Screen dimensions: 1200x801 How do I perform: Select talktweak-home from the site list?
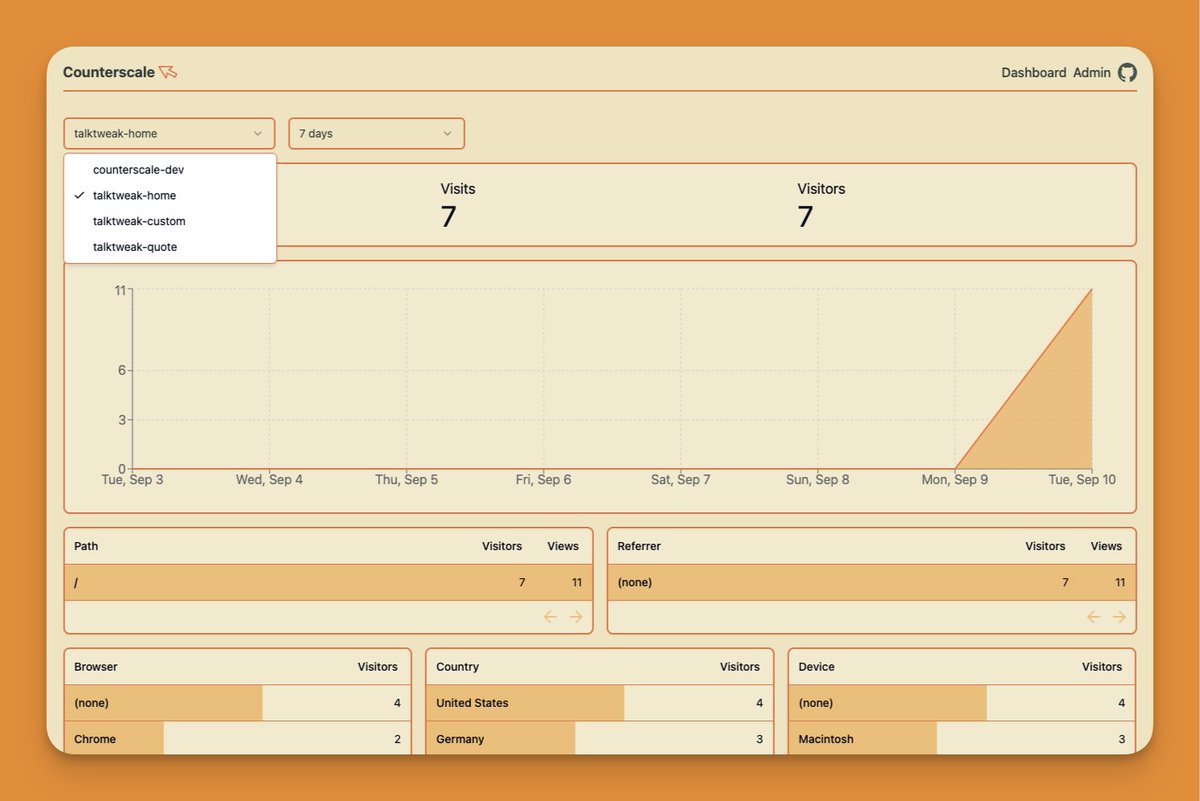click(170, 196)
